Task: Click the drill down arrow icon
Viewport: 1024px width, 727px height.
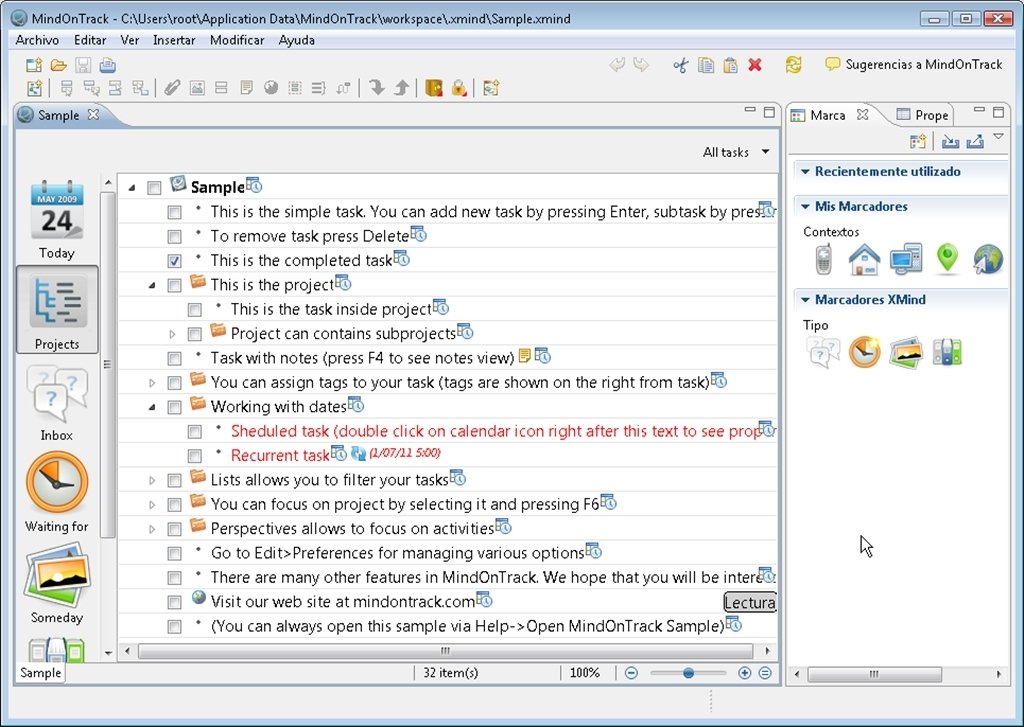Action: 376,88
